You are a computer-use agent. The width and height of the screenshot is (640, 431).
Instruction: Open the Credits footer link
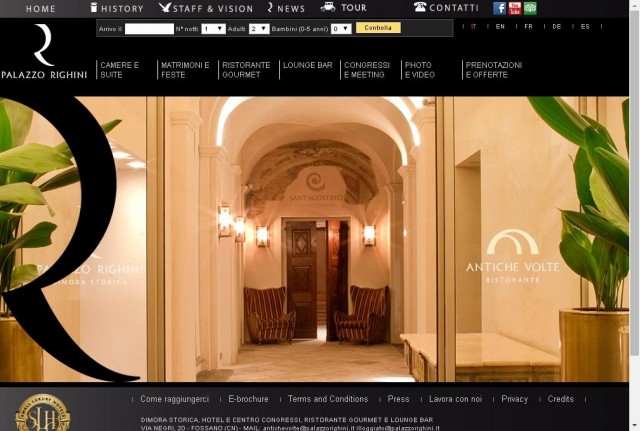[x=560, y=399]
